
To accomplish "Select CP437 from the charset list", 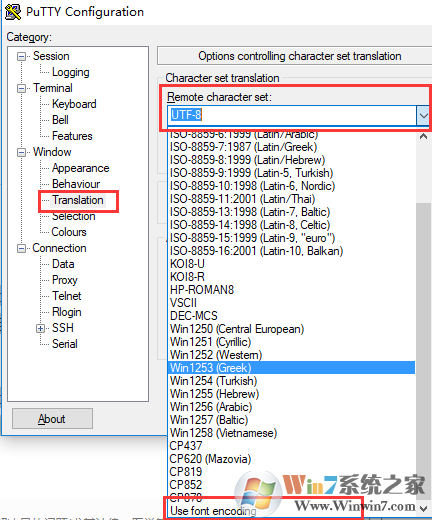I will tap(186, 446).
